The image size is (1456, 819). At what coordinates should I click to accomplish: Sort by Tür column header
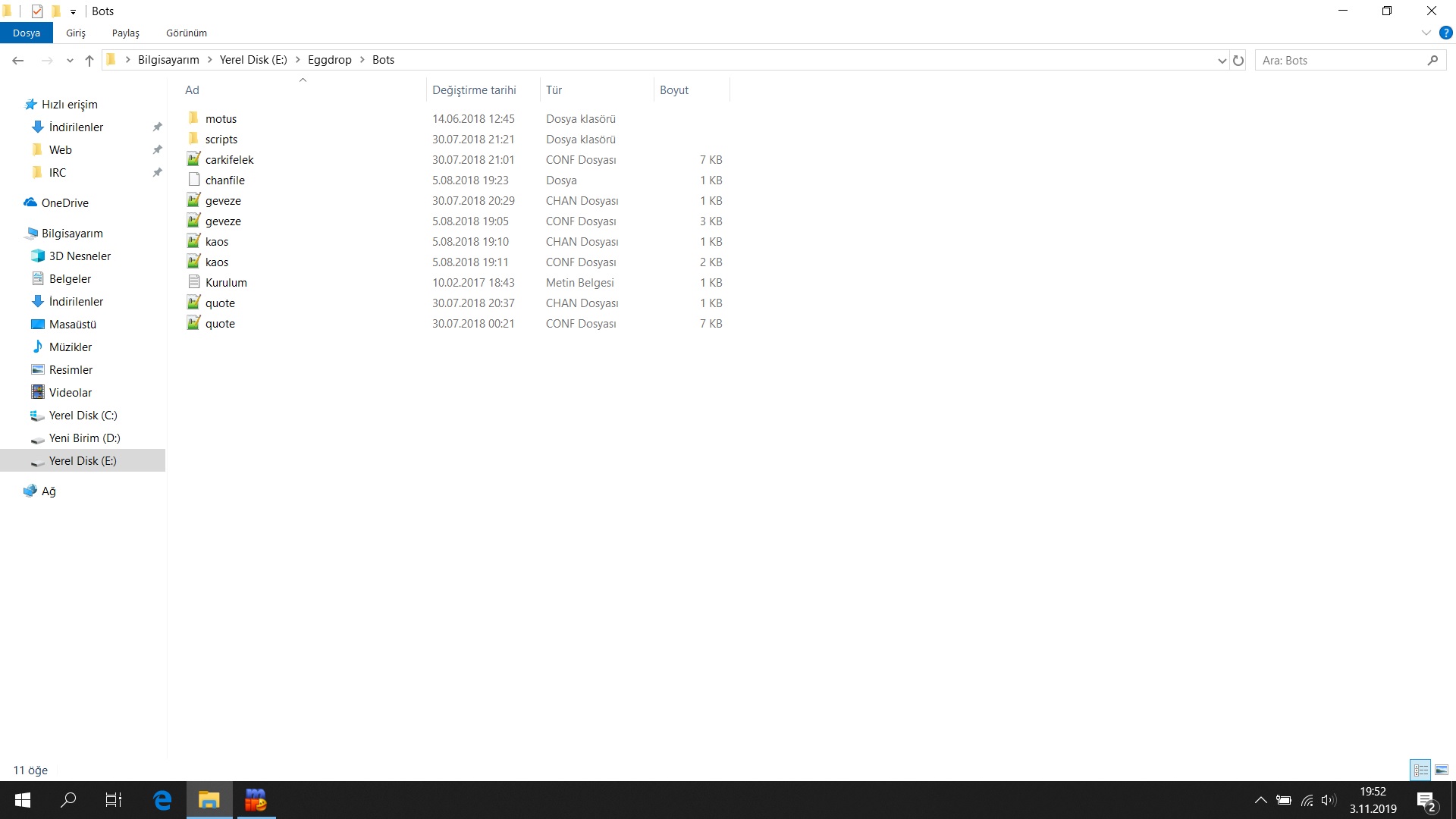[x=554, y=89]
